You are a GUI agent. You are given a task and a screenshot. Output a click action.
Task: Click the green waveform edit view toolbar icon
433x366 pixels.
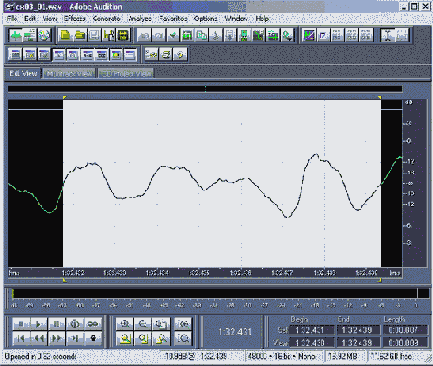coord(16,35)
